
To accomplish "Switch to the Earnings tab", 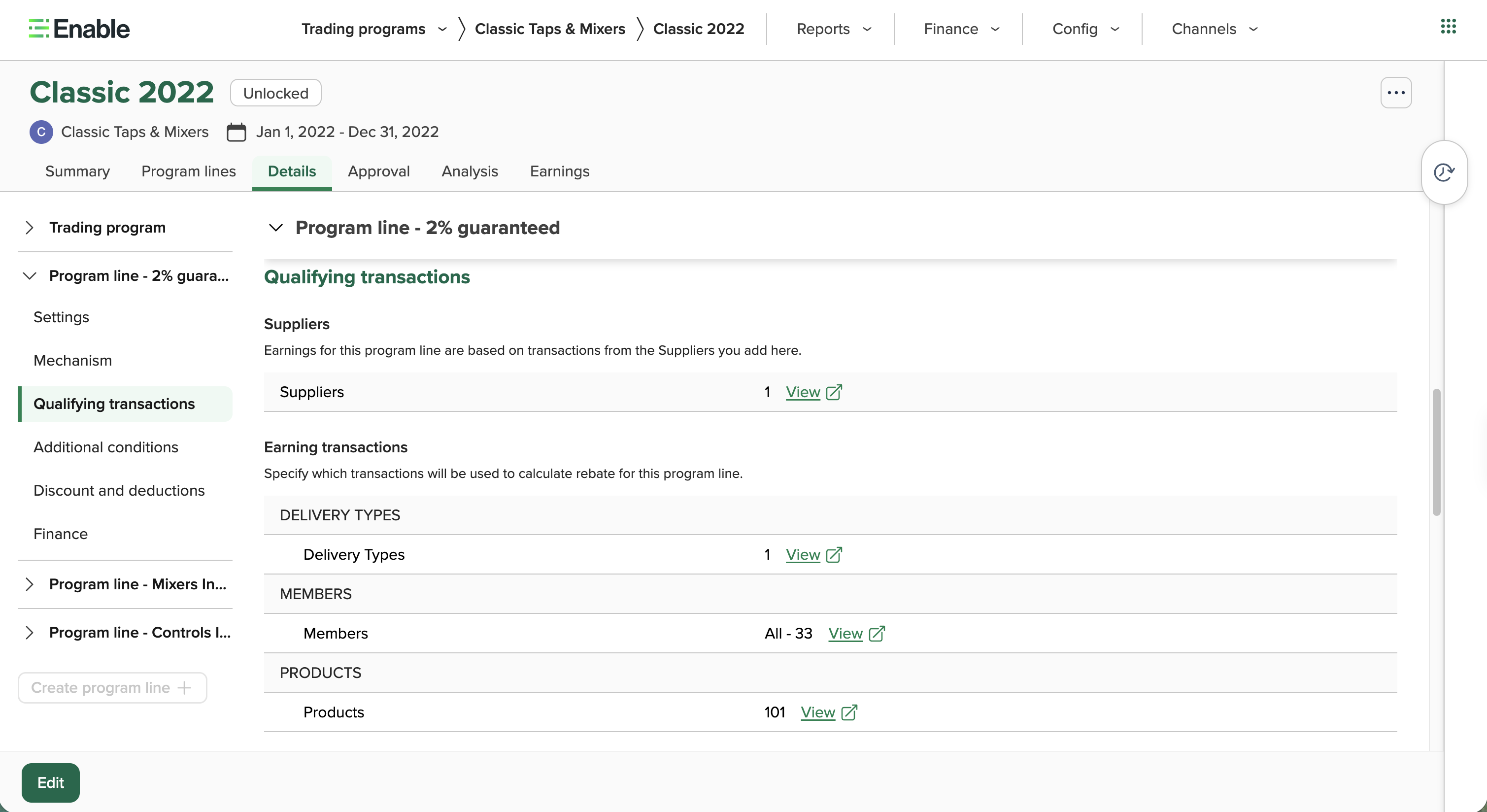I will (x=559, y=171).
